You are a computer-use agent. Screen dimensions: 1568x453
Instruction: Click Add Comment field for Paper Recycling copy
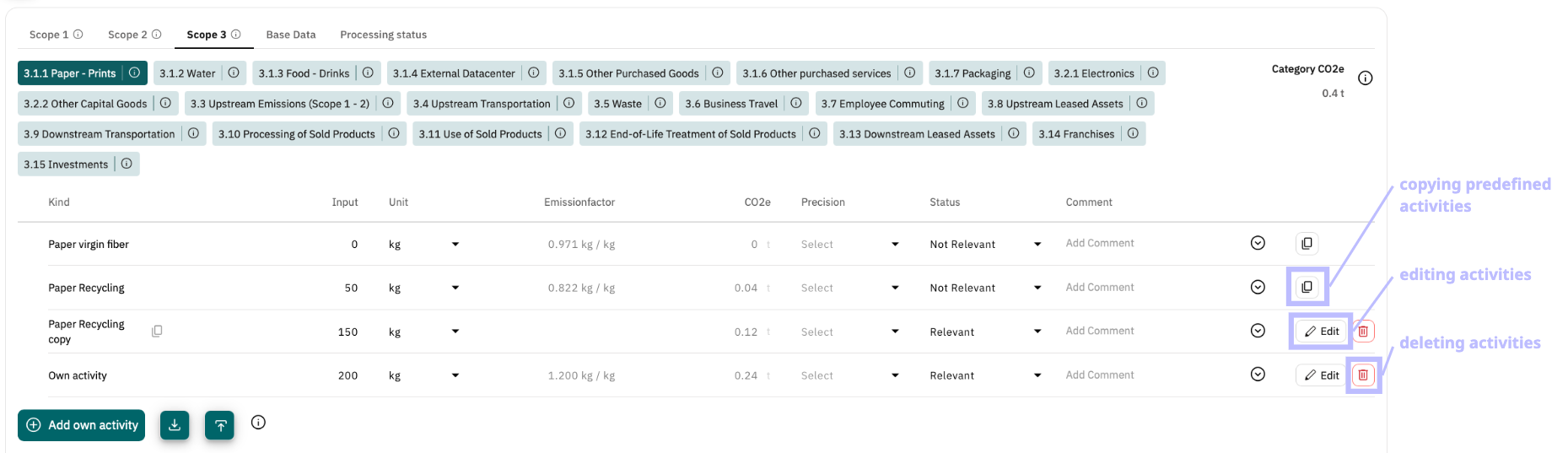[1100, 331]
